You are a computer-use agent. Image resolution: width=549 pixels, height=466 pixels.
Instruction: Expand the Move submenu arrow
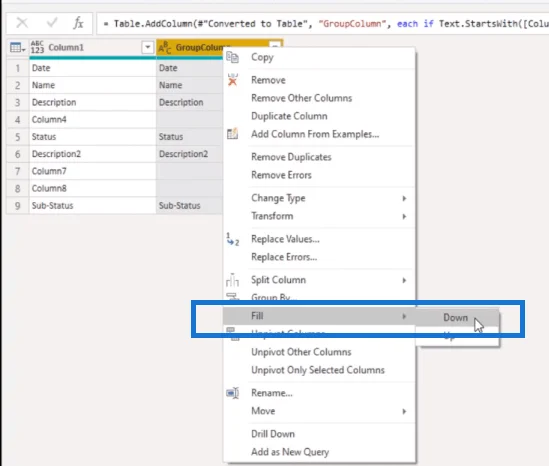[x=404, y=411]
